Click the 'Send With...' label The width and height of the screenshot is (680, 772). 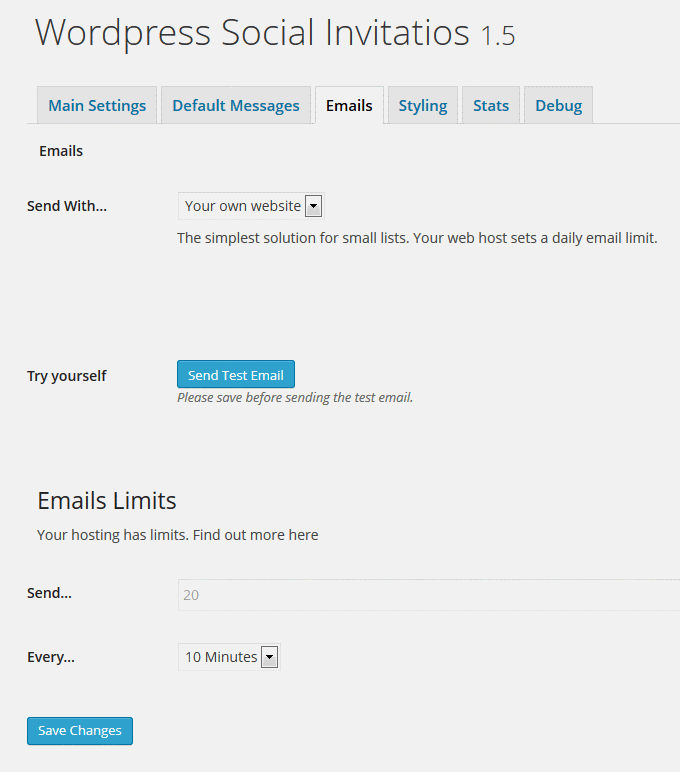point(67,206)
